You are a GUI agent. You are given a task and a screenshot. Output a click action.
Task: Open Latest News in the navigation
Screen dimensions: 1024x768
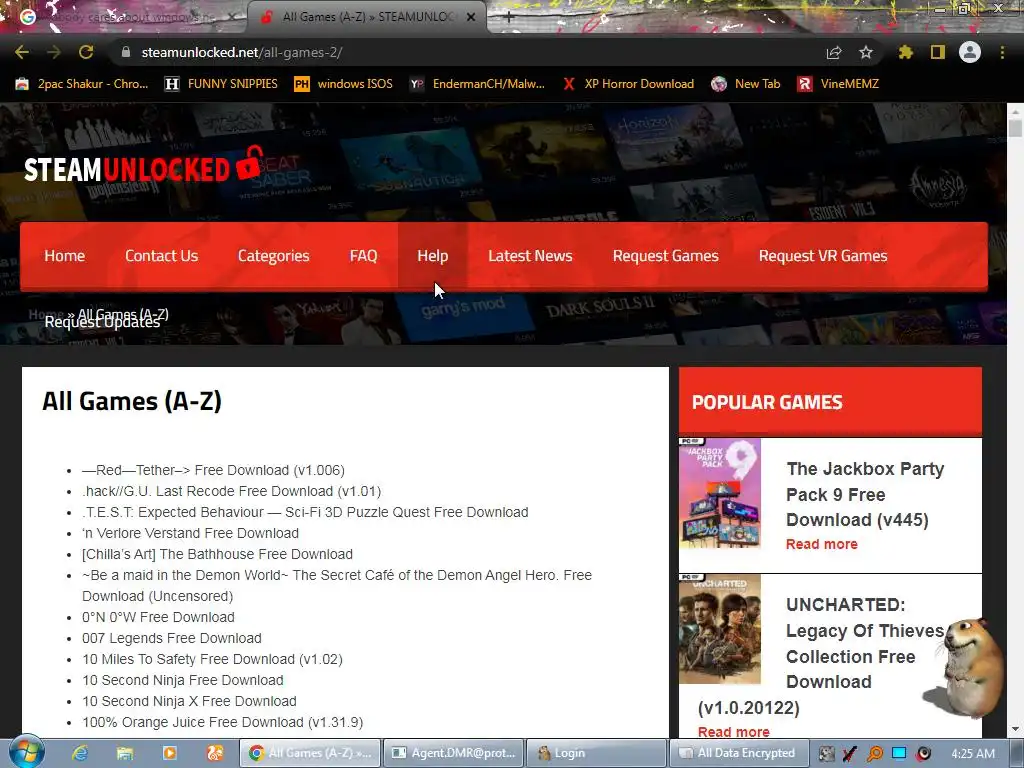(530, 256)
